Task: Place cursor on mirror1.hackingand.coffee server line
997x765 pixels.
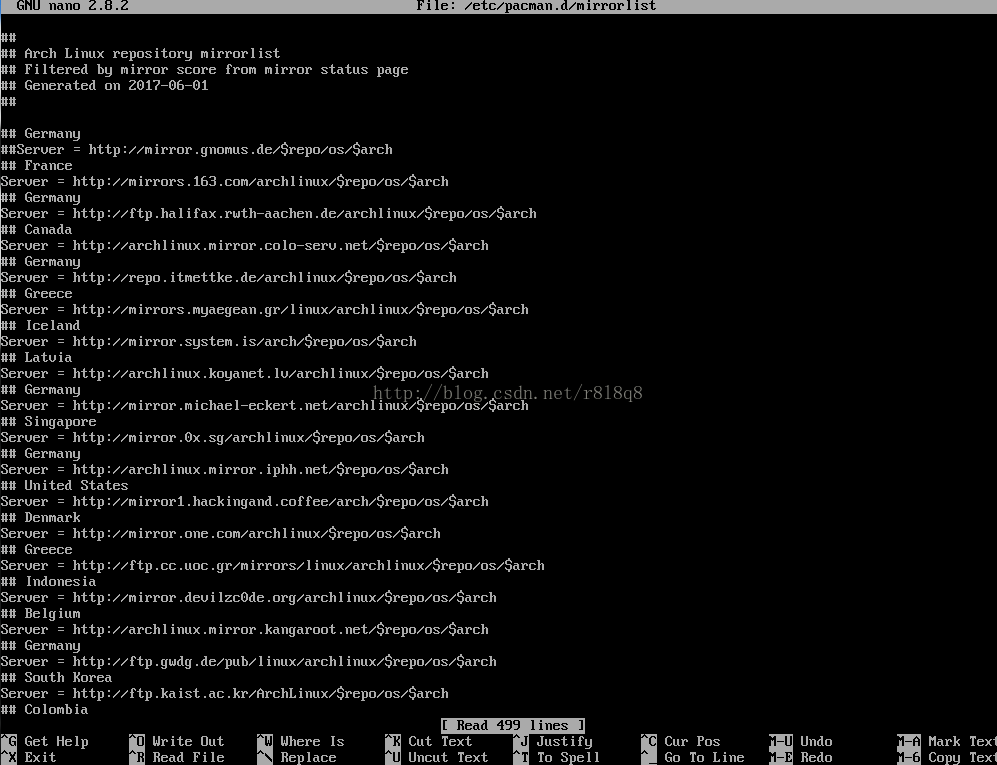Action: click(x=244, y=502)
